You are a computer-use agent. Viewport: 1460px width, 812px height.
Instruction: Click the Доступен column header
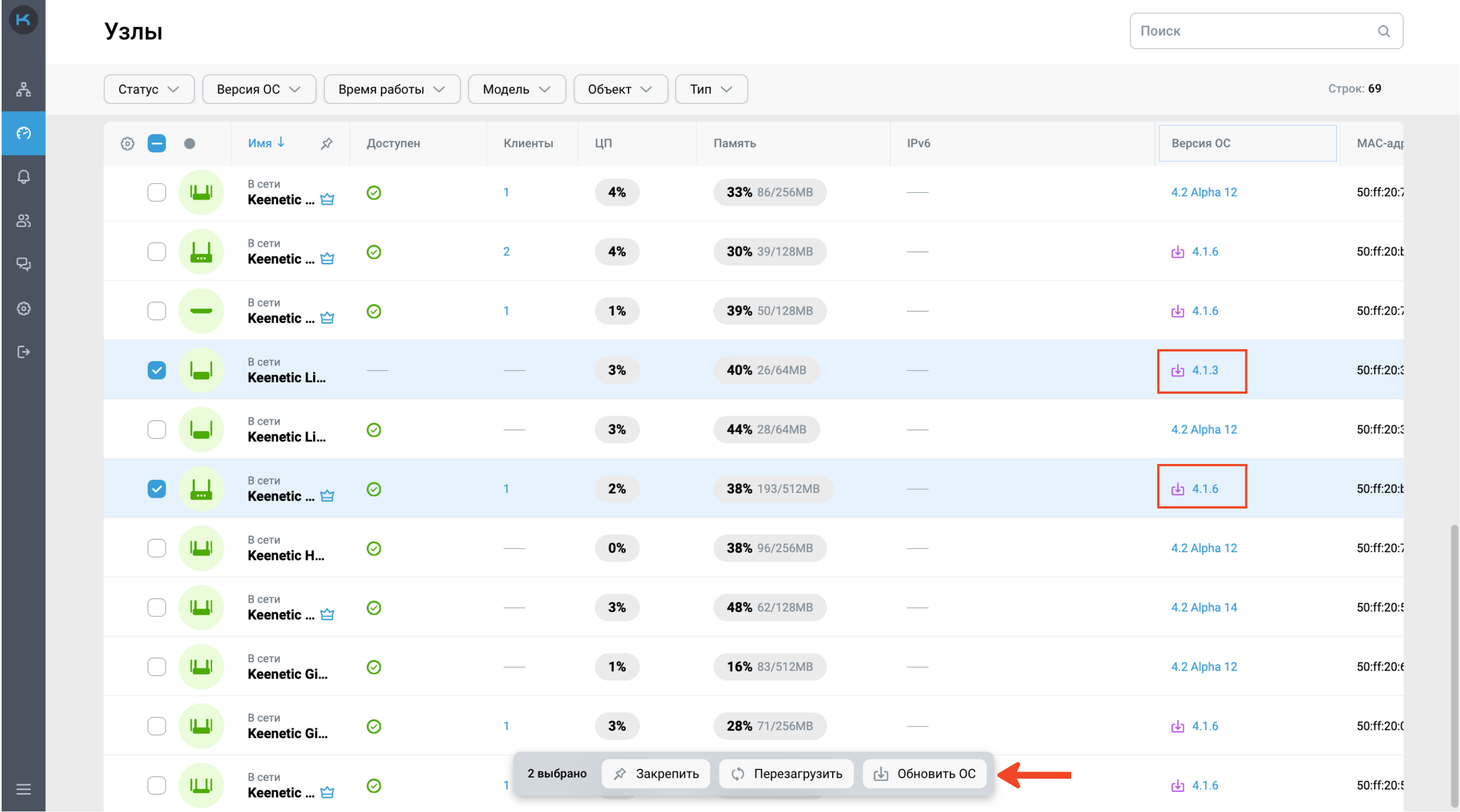pos(394,144)
